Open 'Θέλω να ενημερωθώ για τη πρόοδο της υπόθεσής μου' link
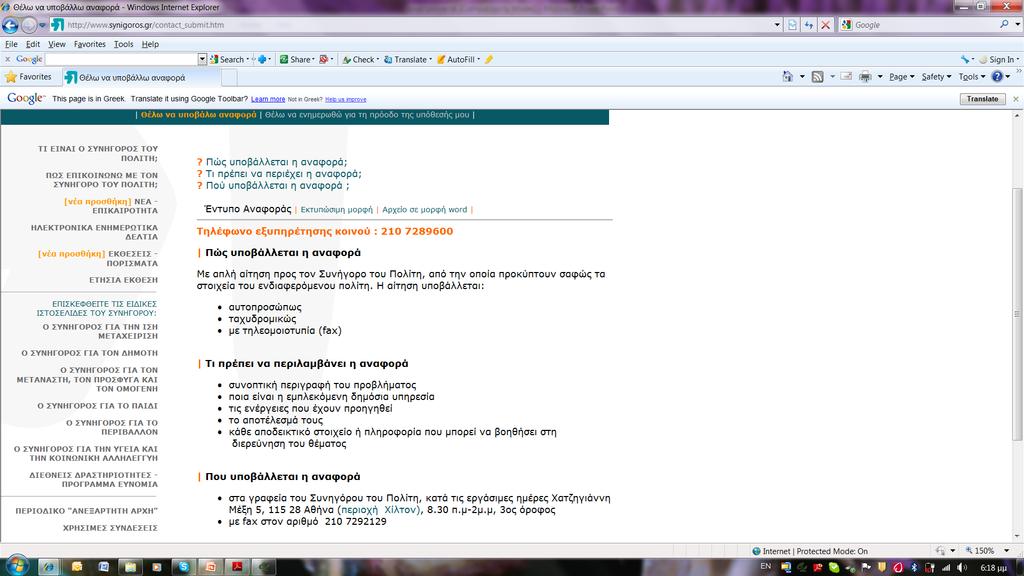 [x=367, y=114]
